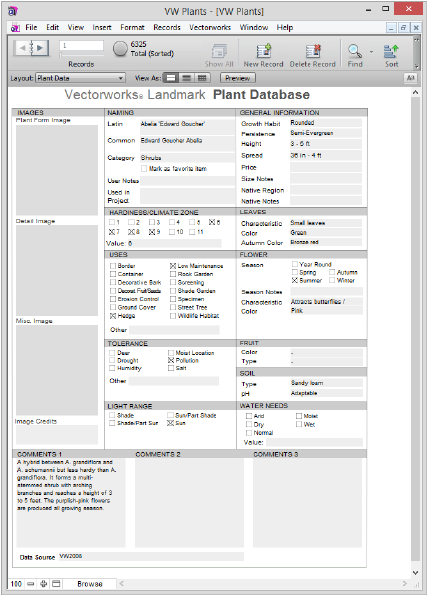Toggle Pollution tolerance checkbox

click(171, 360)
